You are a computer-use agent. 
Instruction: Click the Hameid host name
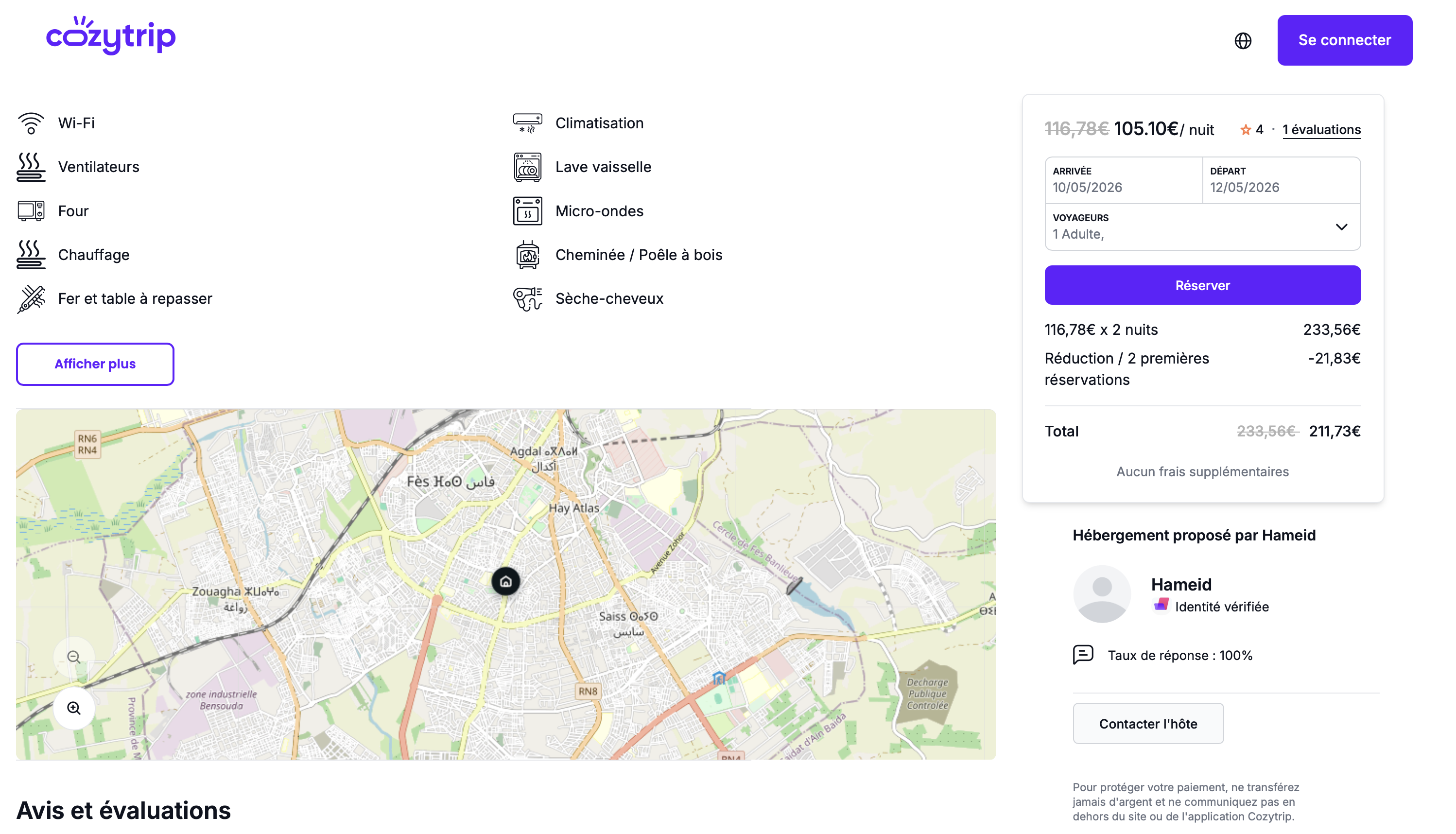tap(1181, 584)
